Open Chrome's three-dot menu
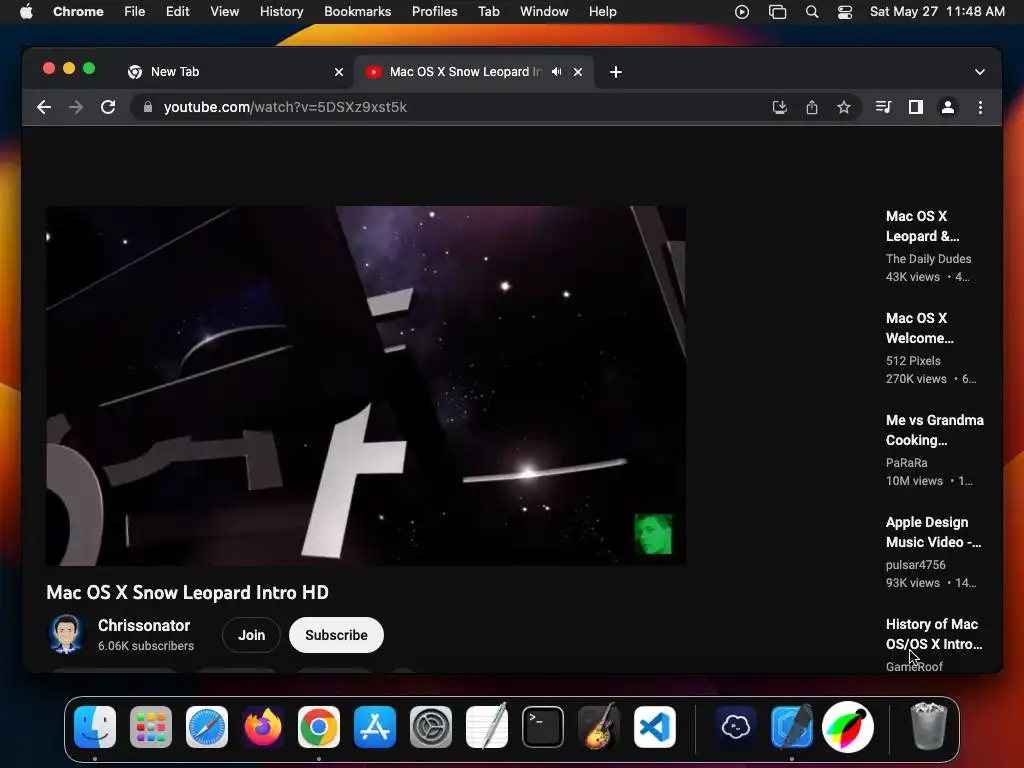This screenshot has height=768, width=1024. [x=980, y=107]
